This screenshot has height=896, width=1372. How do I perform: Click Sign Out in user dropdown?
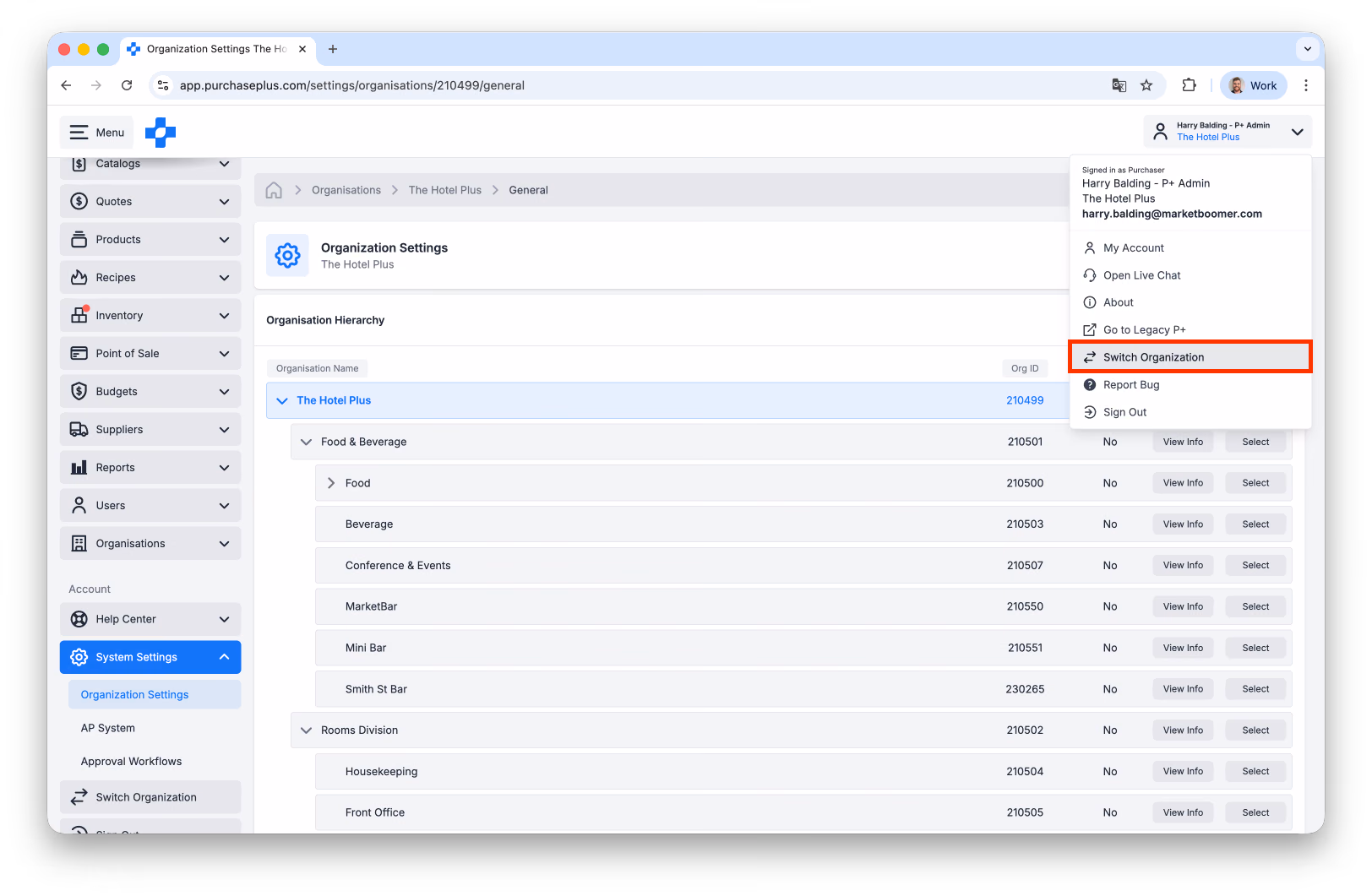tap(1190, 412)
